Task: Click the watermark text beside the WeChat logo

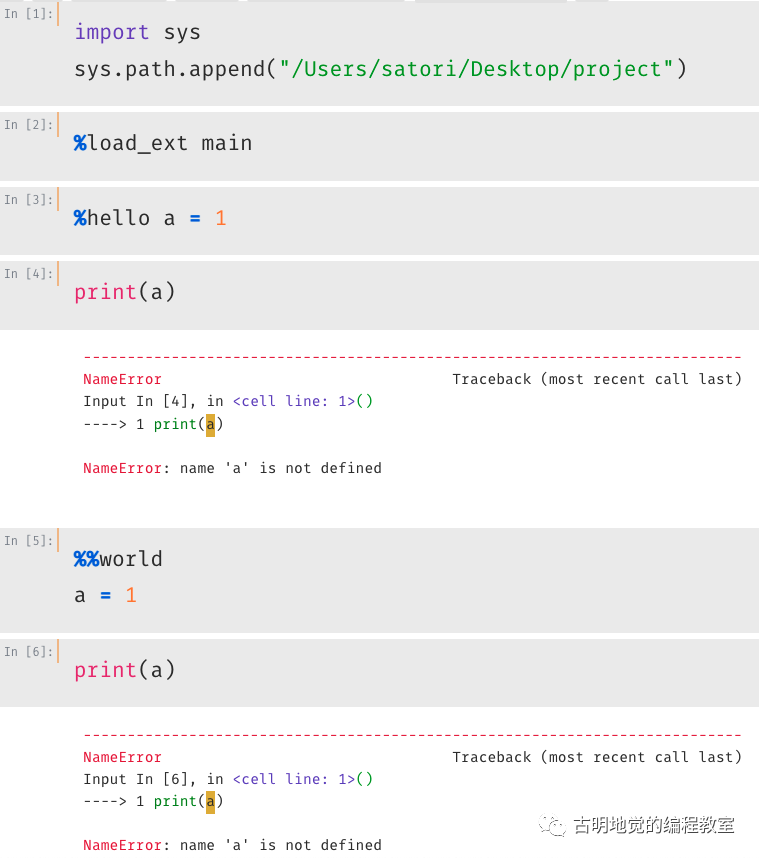Action: point(654,826)
